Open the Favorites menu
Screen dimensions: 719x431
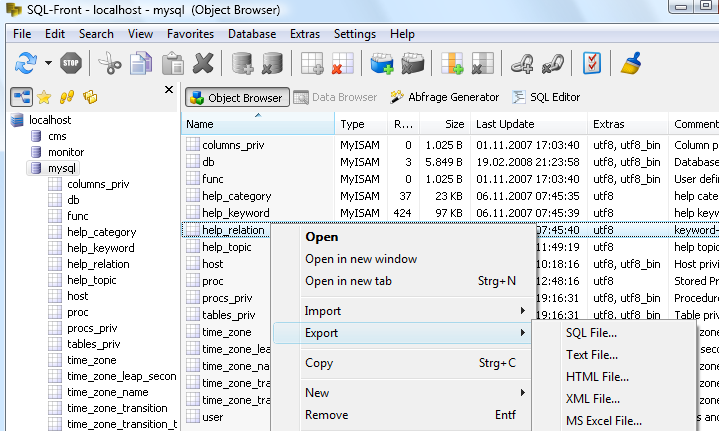tap(190, 34)
